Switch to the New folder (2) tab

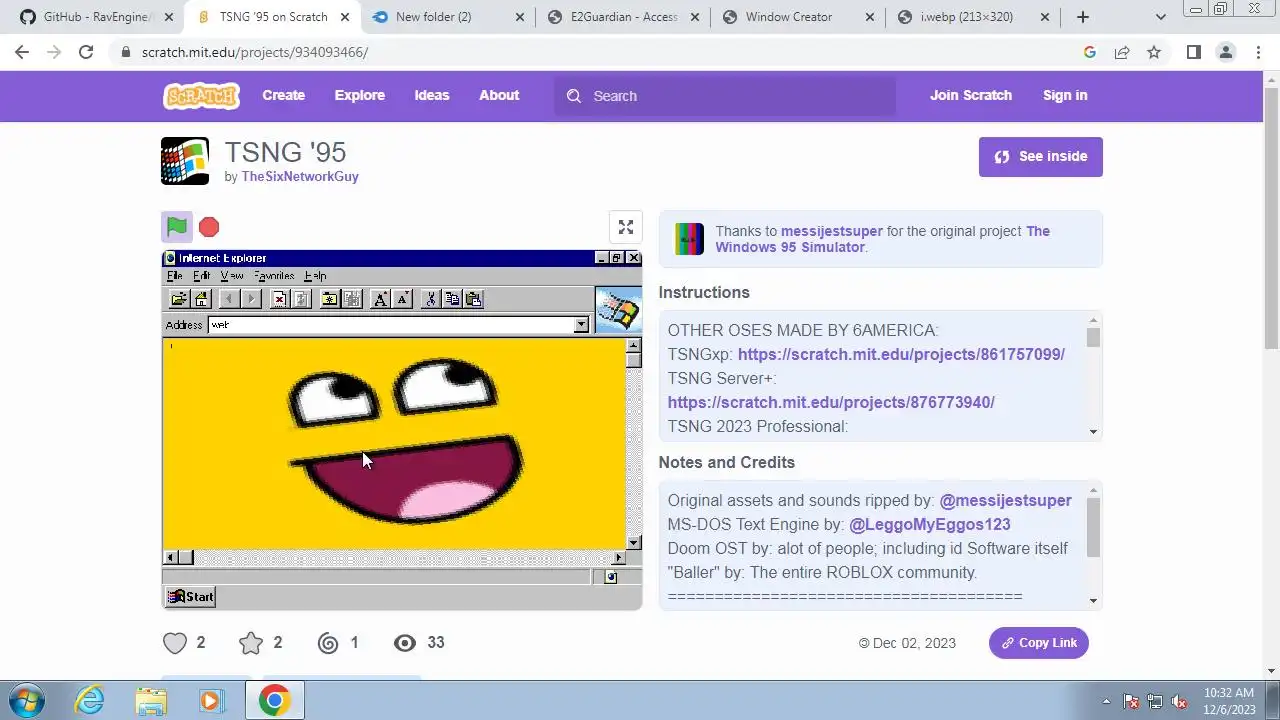[x=448, y=17]
